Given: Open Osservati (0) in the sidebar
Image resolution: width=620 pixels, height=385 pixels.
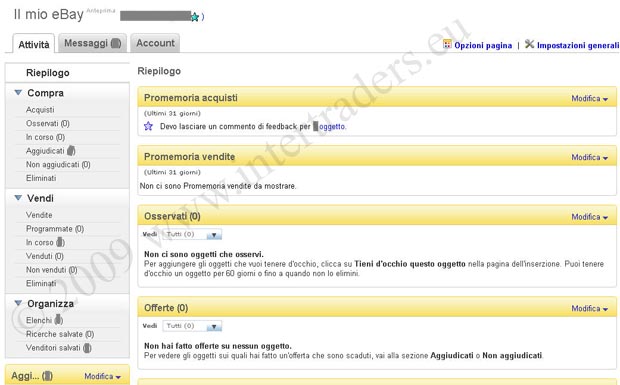Looking at the screenshot, I should [47, 123].
